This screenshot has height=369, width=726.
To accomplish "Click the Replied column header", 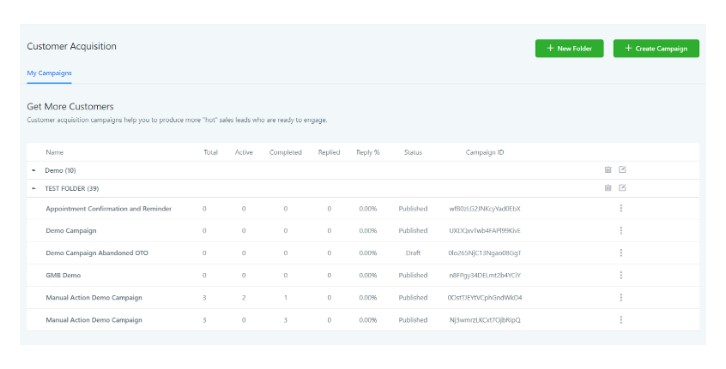I will pyautogui.click(x=329, y=152).
